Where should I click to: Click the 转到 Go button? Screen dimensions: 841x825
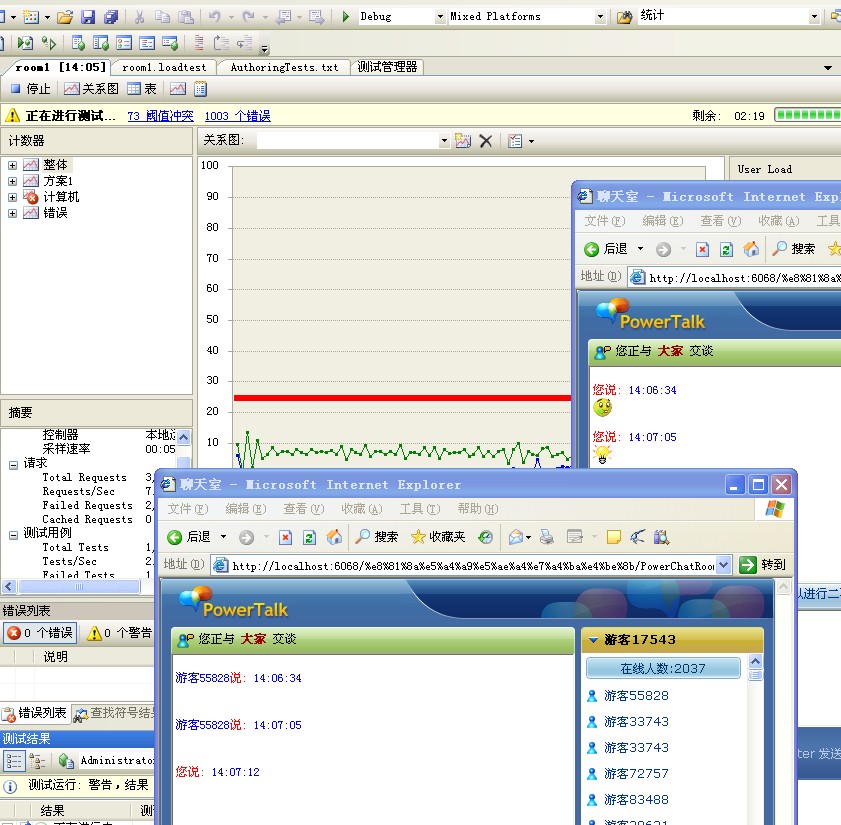point(762,565)
